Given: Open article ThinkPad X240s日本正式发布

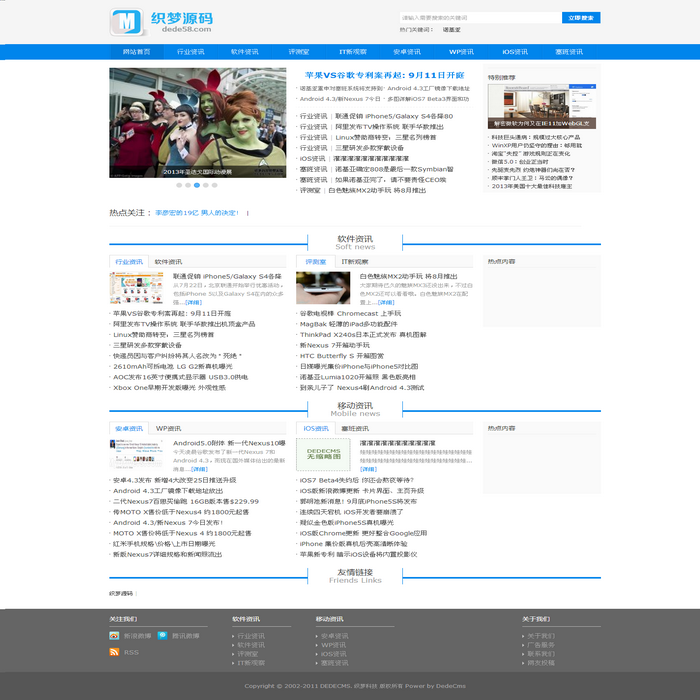Looking at the screenshot, I should click(363, 334).
